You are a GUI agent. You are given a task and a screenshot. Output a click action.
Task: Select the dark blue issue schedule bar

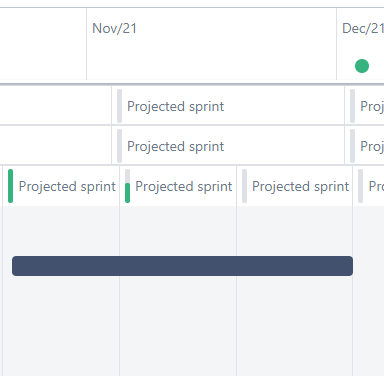[182, 266]
